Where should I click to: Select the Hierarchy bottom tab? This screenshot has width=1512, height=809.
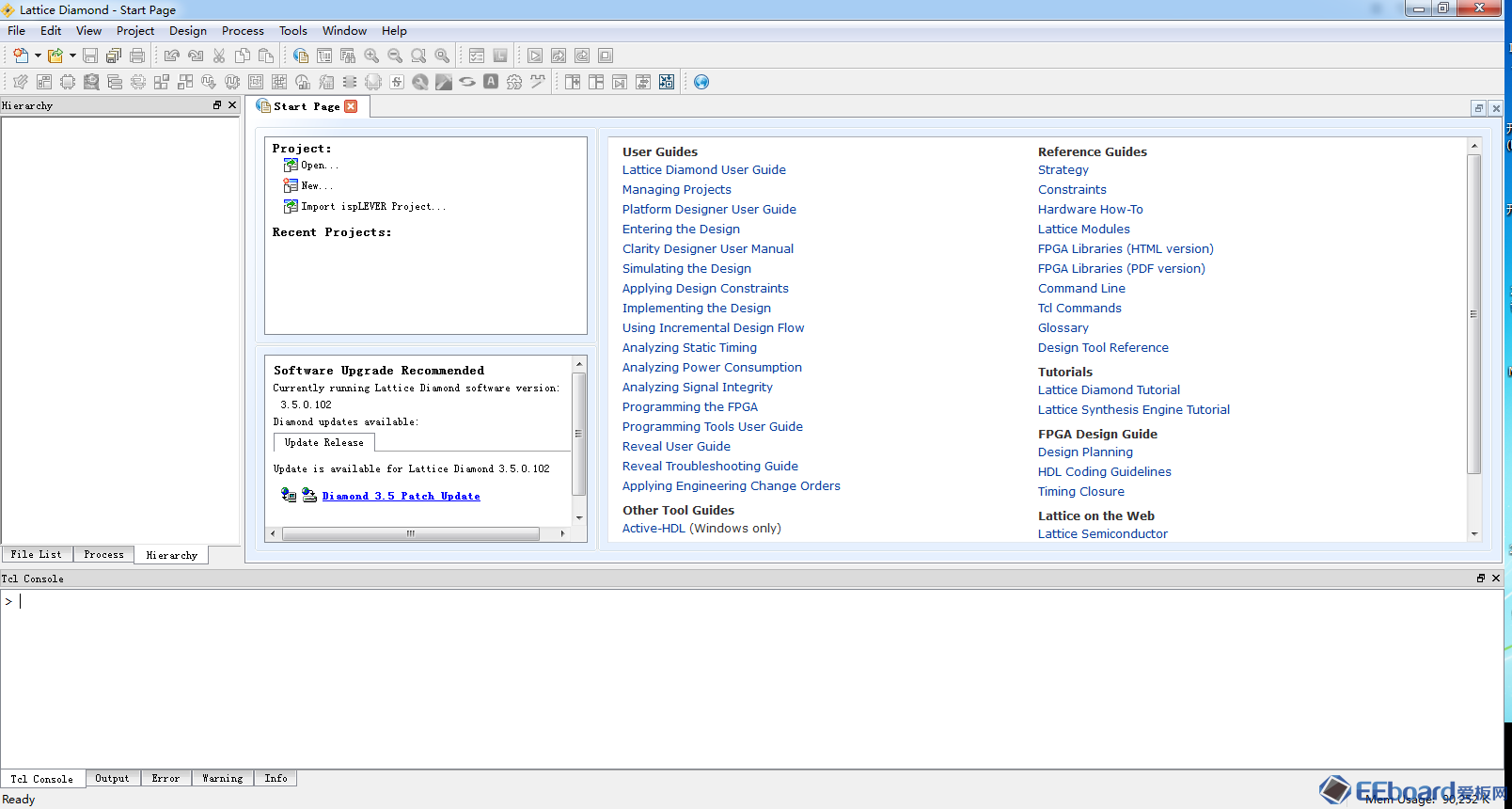pyautogui.click(x=171, y=556)
